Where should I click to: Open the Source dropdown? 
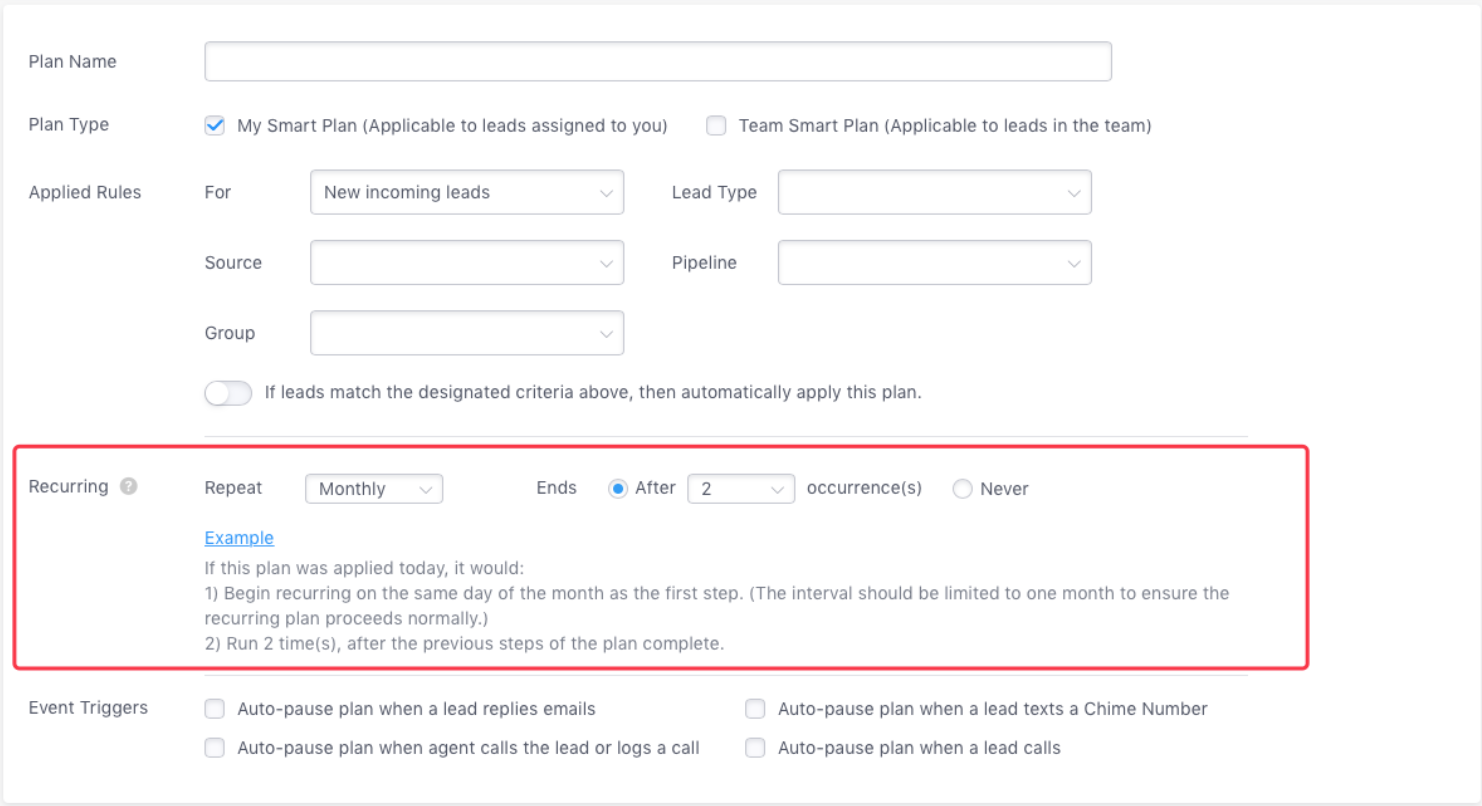(467, 263)
